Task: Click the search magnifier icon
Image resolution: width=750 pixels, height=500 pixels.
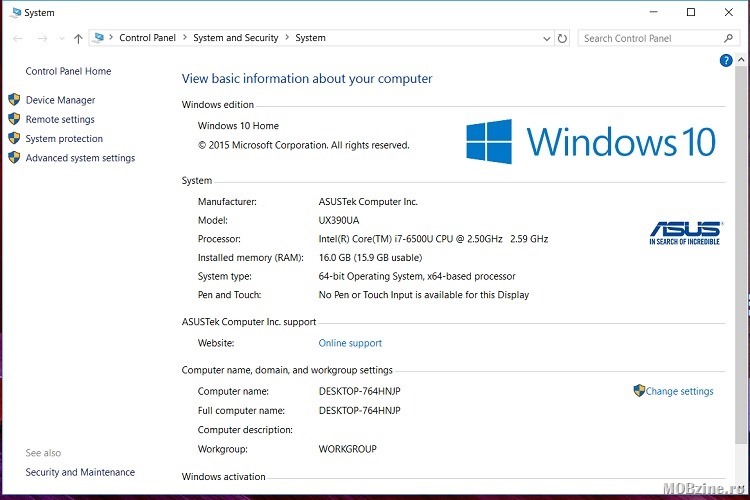Action: coord(728,38)
